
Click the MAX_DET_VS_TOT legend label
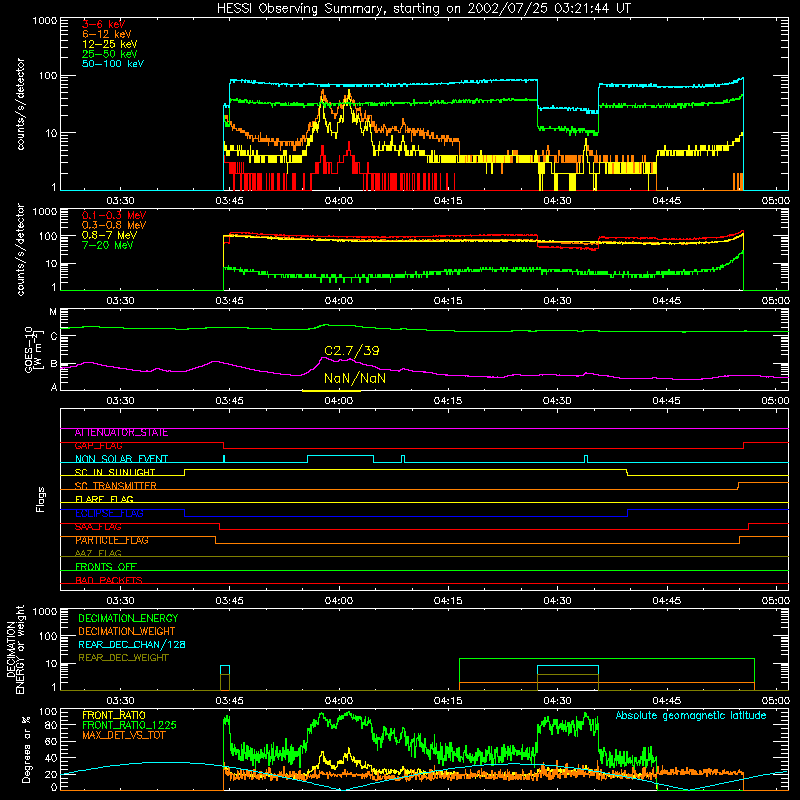[123, 735]
